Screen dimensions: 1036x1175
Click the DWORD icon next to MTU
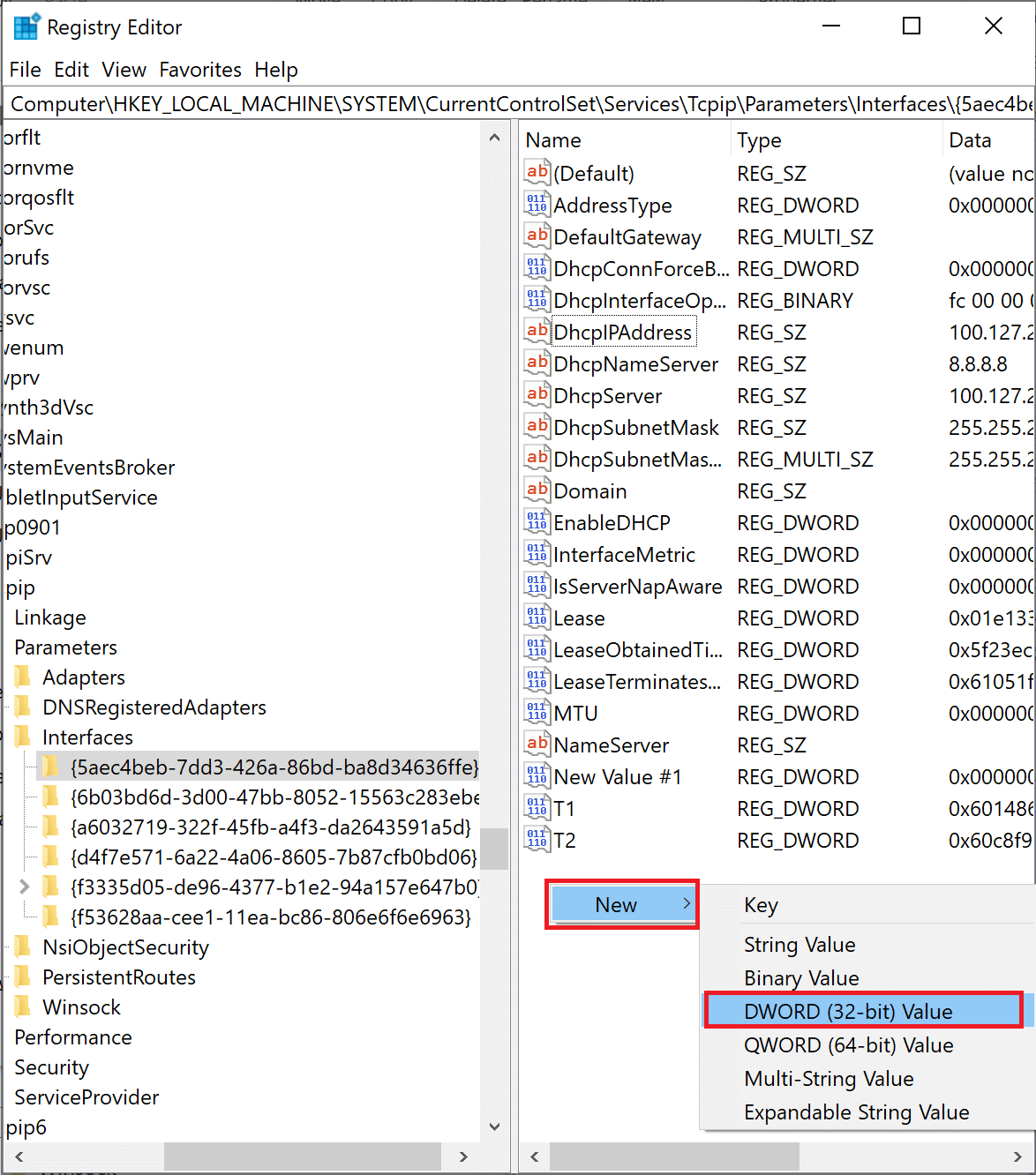(x=537, y=712)
